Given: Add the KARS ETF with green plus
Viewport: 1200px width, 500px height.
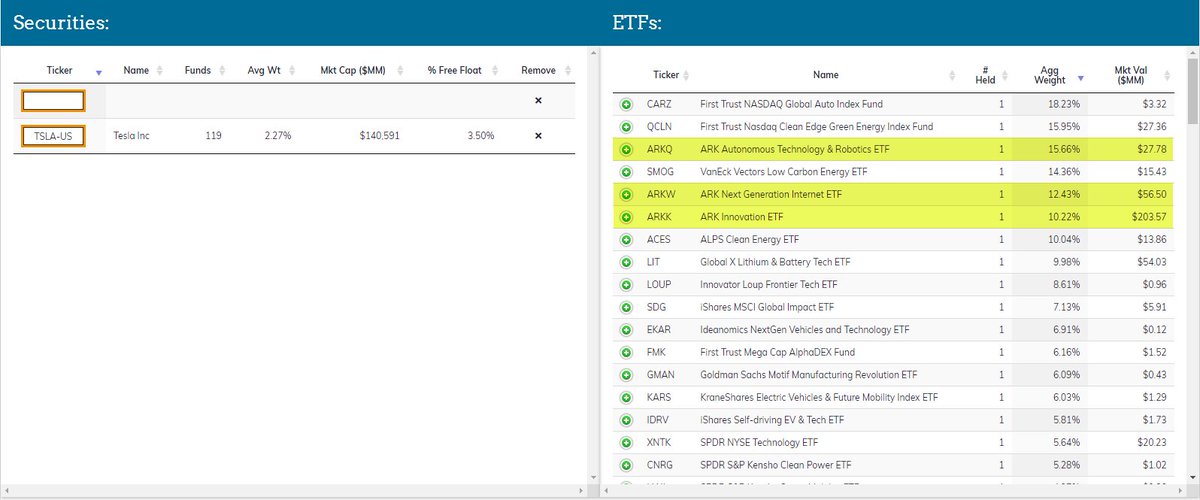Looking at the screenshot, I should (x=626, y=398).
